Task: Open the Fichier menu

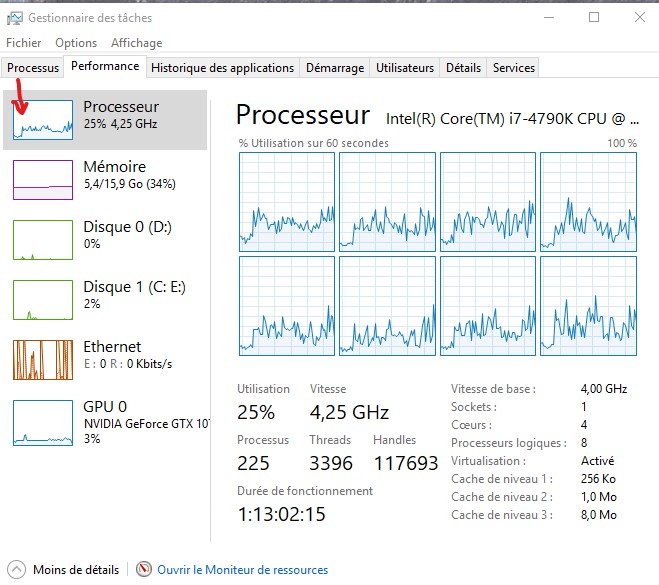Action: [x=24, y=43]
